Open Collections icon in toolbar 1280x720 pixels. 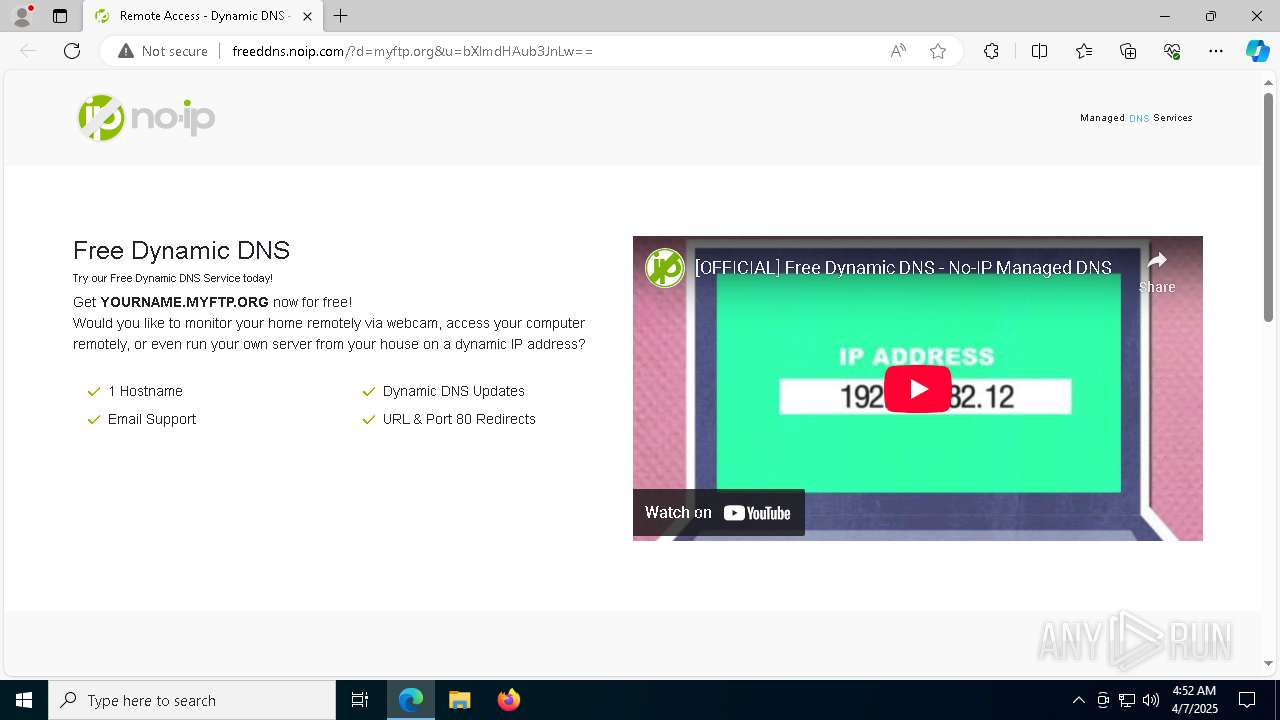coord(1128,51)
